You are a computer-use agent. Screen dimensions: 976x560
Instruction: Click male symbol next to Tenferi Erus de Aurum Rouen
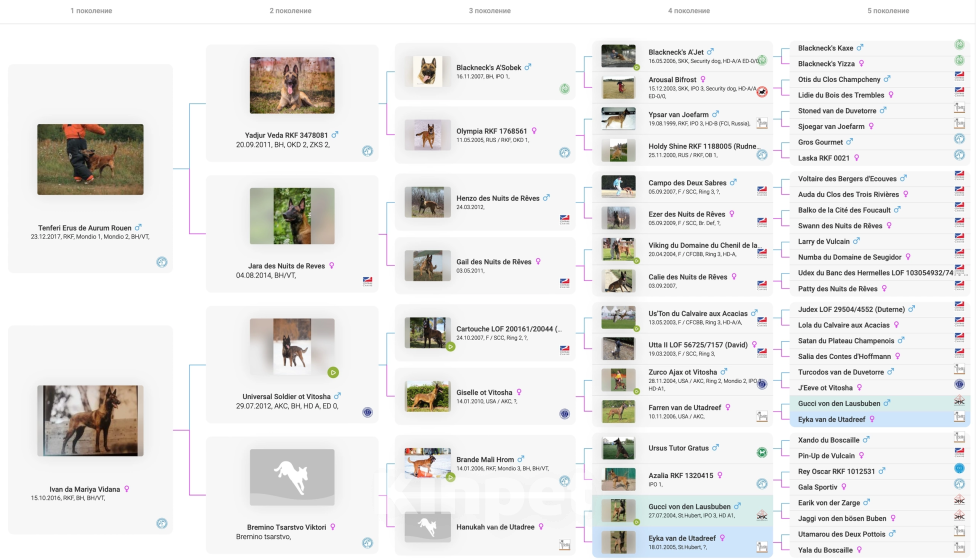138,227
